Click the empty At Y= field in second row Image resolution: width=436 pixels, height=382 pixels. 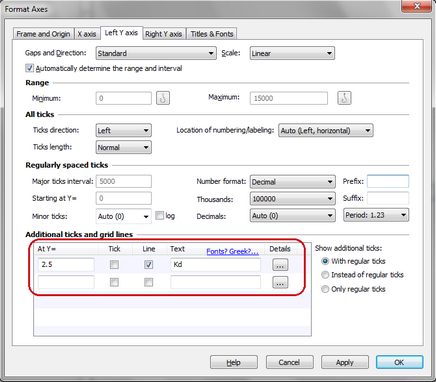click(x=66, y=282)
